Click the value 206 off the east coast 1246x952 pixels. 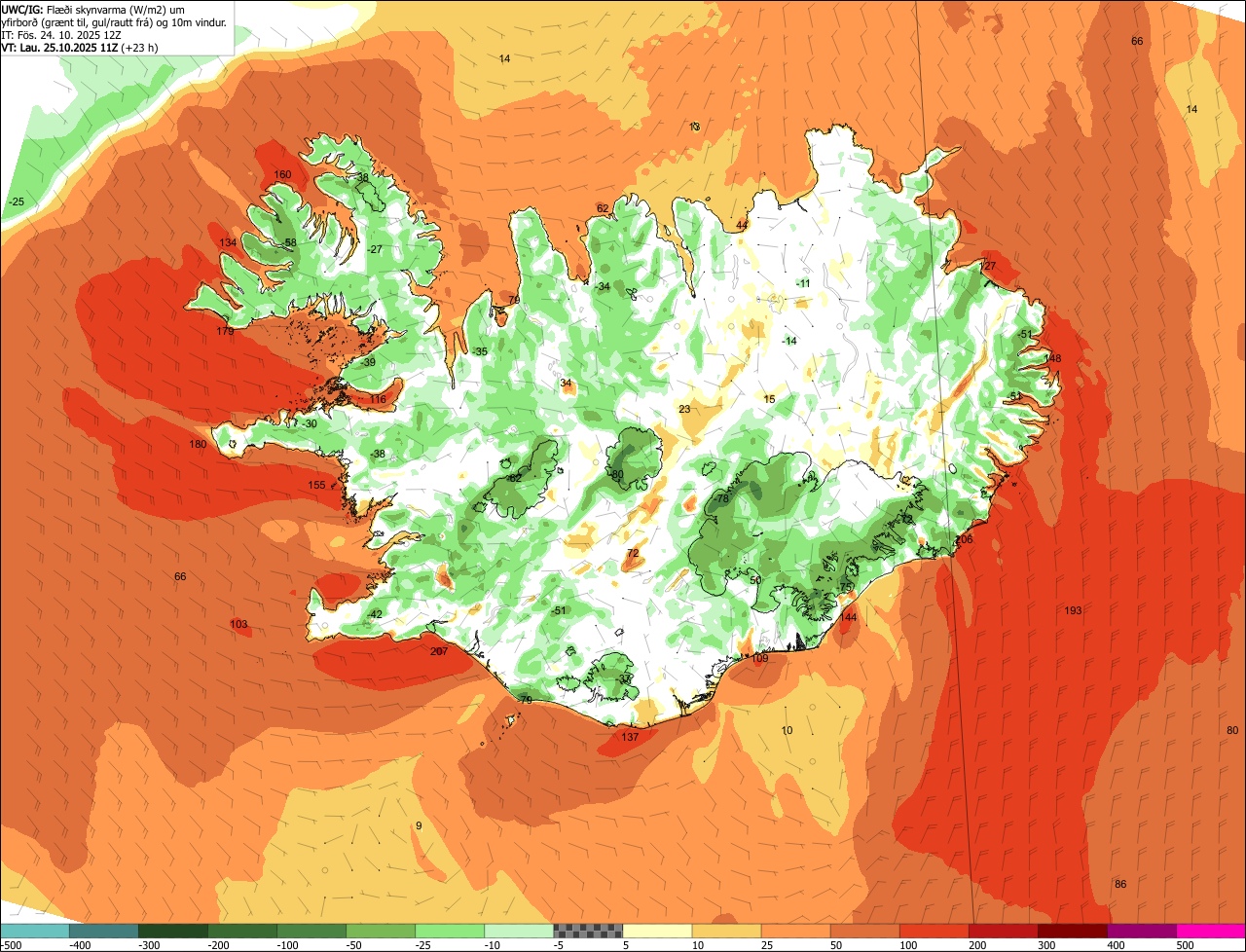pos(964,540)
